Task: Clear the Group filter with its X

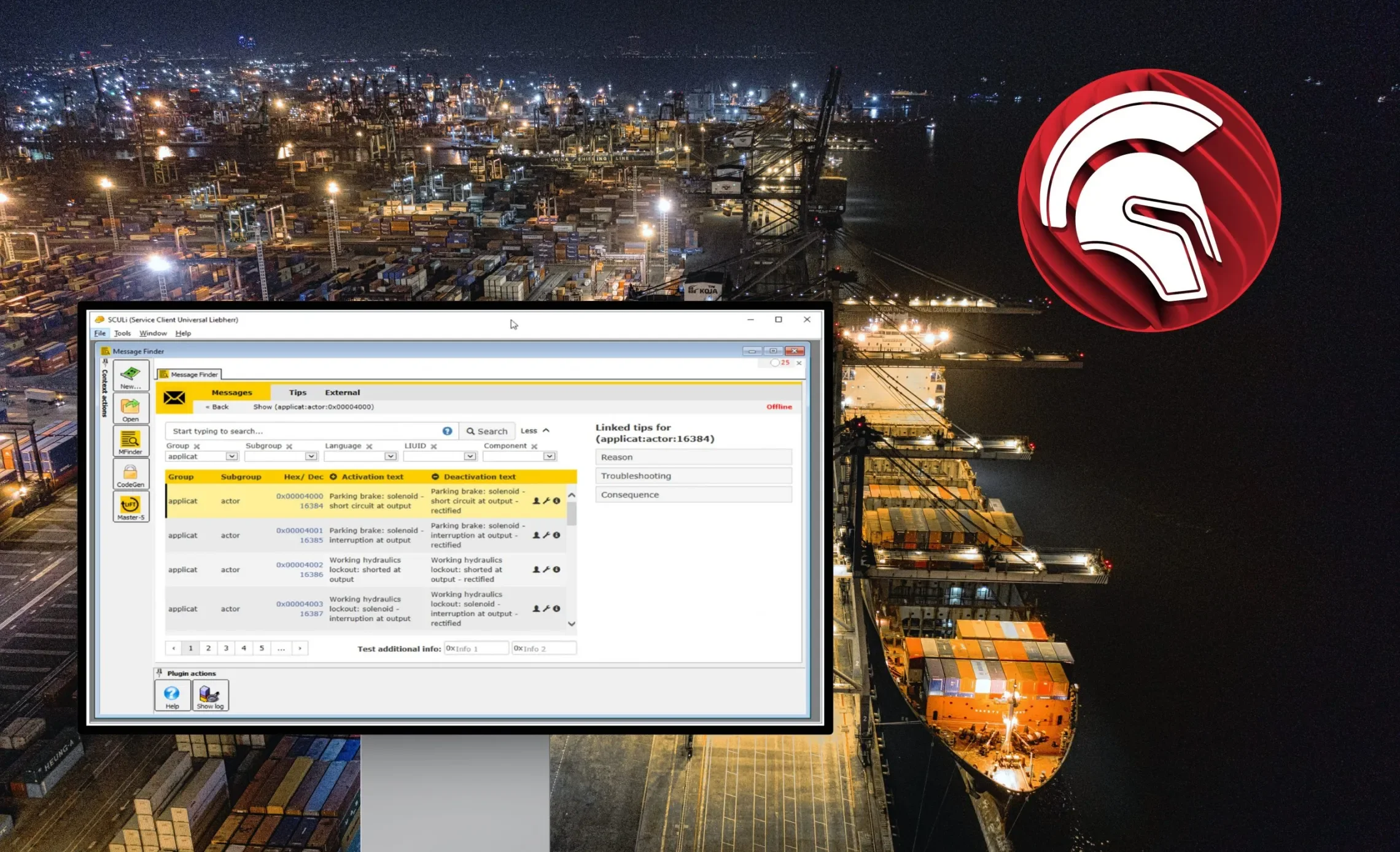Action: pos(197,446)
